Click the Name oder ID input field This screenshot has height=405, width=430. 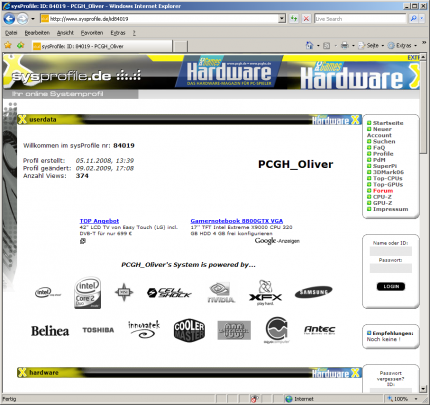(x=391, y=251)
